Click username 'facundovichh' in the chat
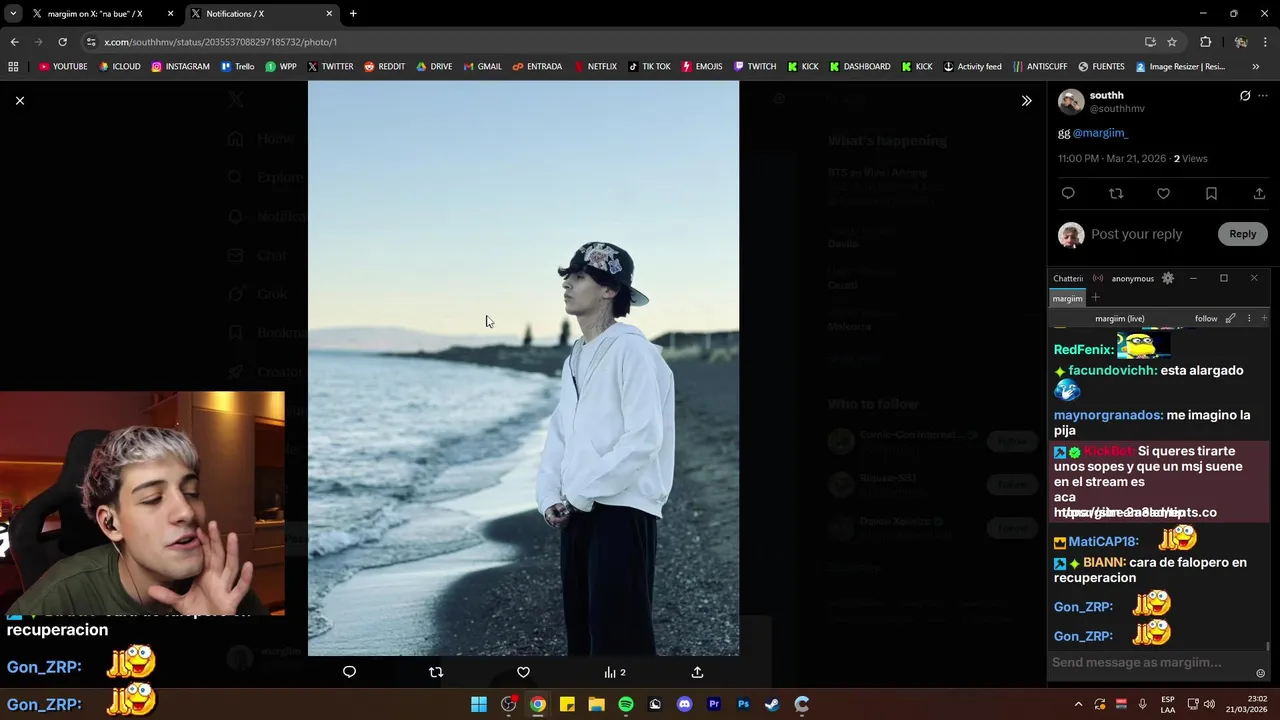This screenshot has height=720, width=1280. click(1112, 370)
